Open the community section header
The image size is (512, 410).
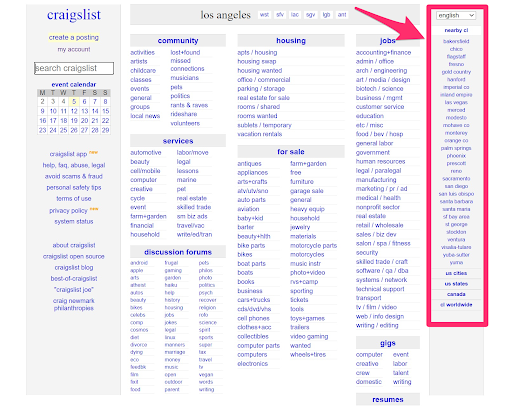pos(178,41)
